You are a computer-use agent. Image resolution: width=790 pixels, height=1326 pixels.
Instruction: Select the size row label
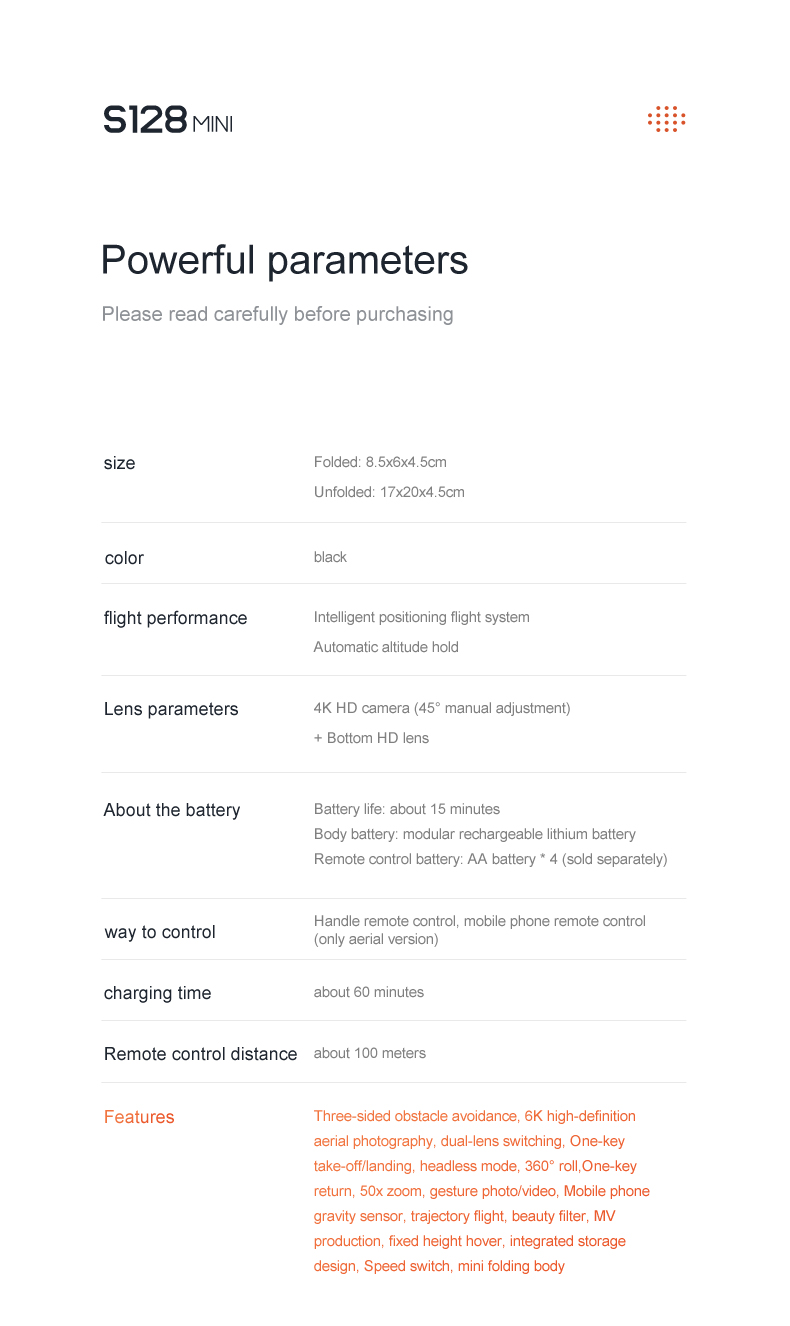[119, 463]
